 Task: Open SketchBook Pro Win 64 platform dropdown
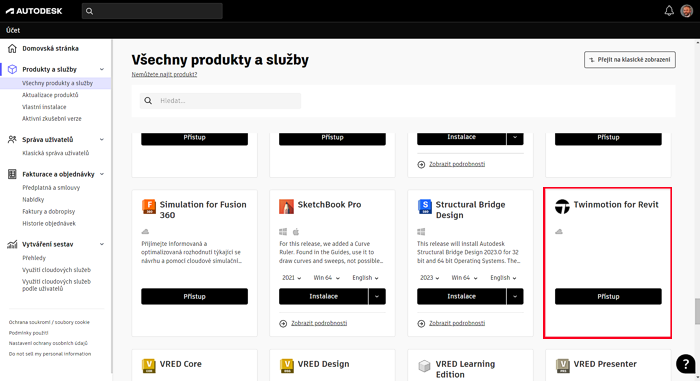click(327, 278)
